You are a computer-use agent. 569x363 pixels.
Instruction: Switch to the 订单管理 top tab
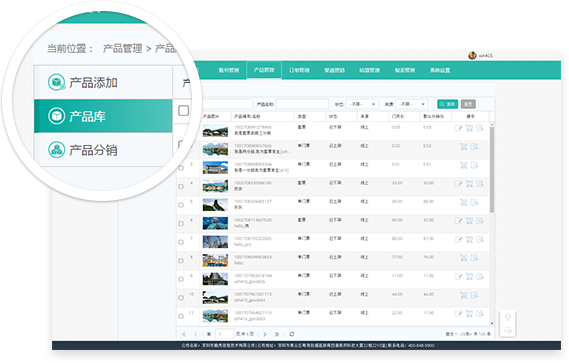pyautogui.click(x=299, y=70)
